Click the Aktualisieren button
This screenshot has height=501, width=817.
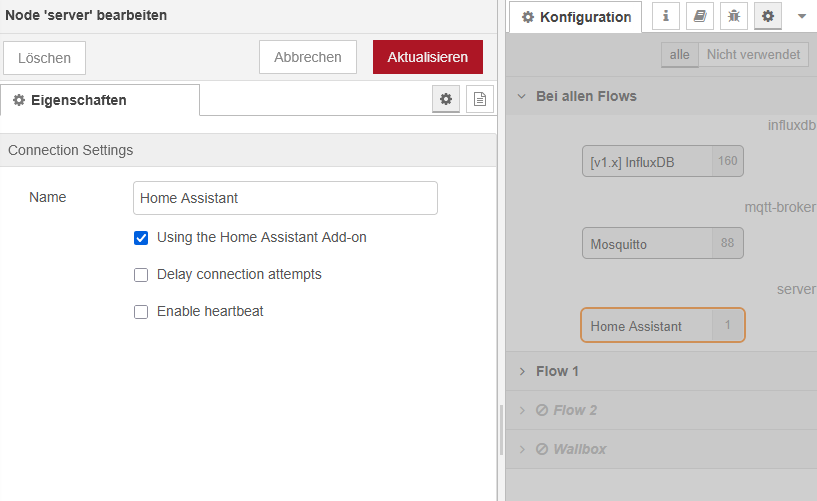click(427, 57)
